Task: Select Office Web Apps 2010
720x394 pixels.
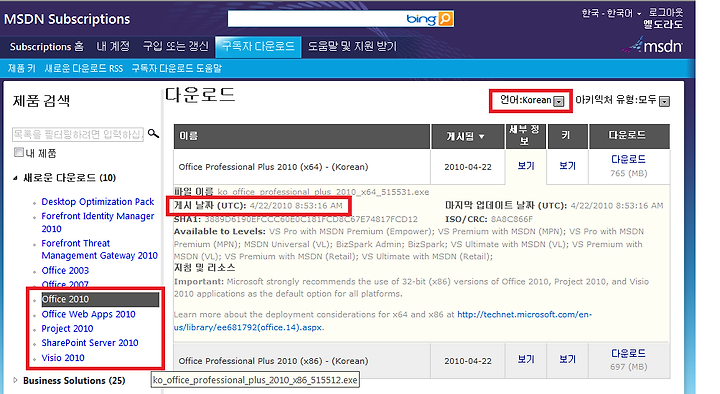Action: pyautogui.click(x=89, y=314)
